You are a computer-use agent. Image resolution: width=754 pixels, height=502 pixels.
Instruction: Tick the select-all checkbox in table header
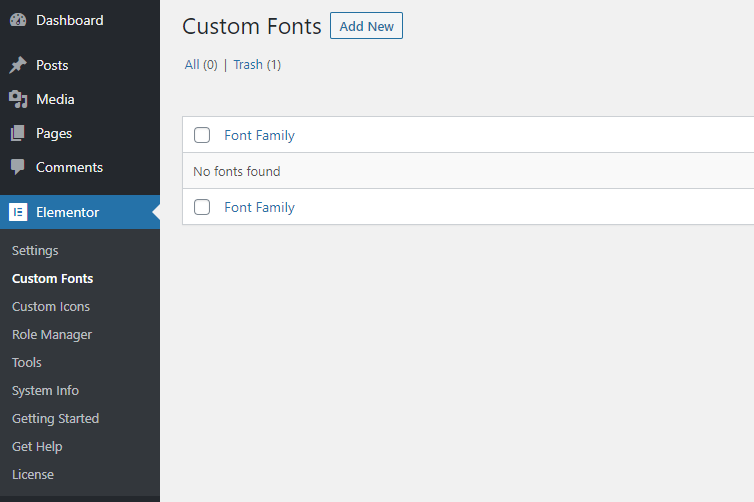(x=202, y=135)
